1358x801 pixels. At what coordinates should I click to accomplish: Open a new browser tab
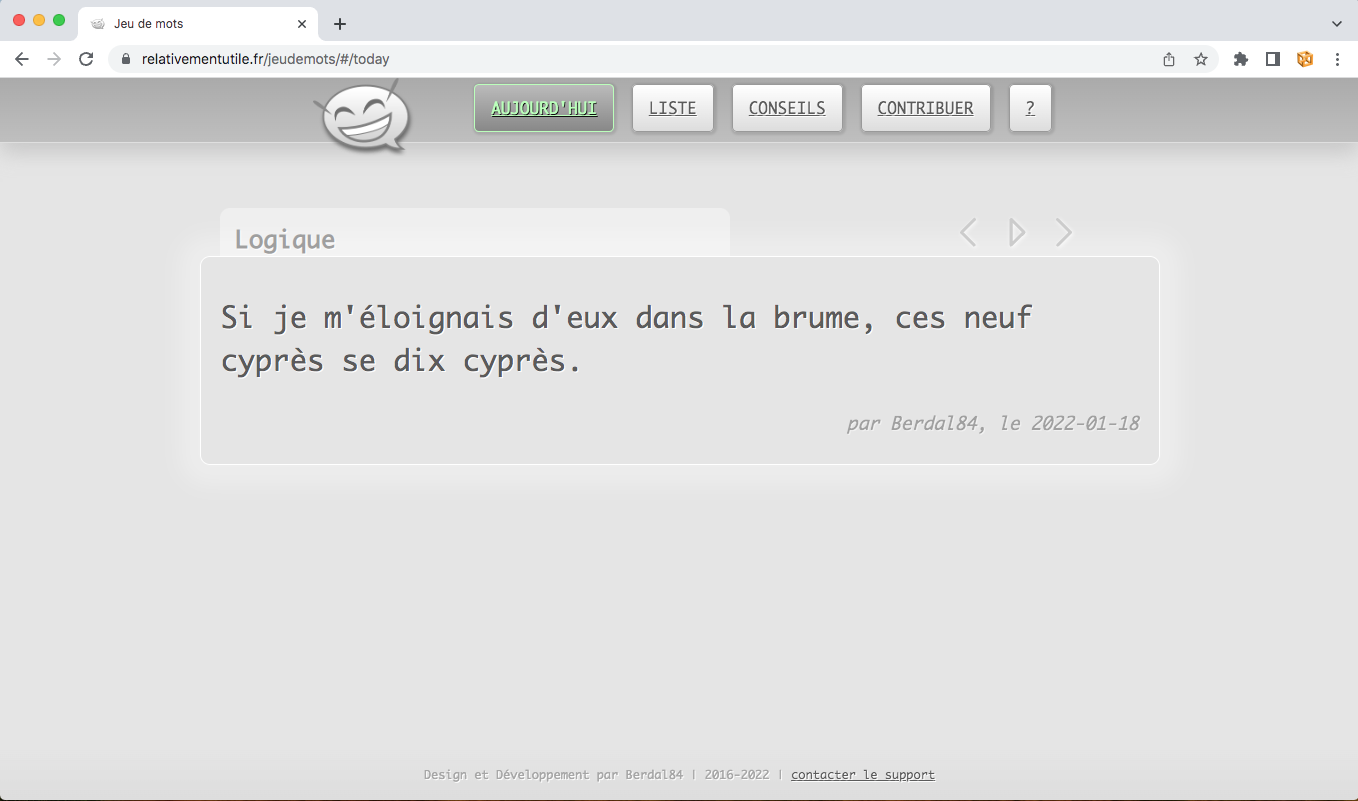coord(340,23)
